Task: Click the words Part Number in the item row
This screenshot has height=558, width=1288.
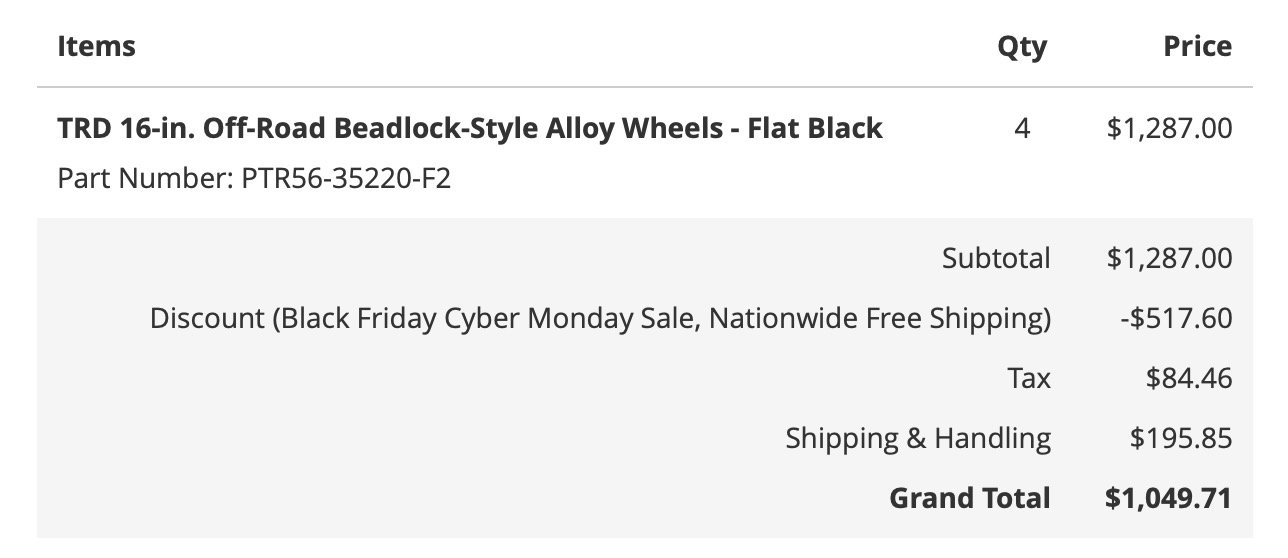Action: (144, 180)
